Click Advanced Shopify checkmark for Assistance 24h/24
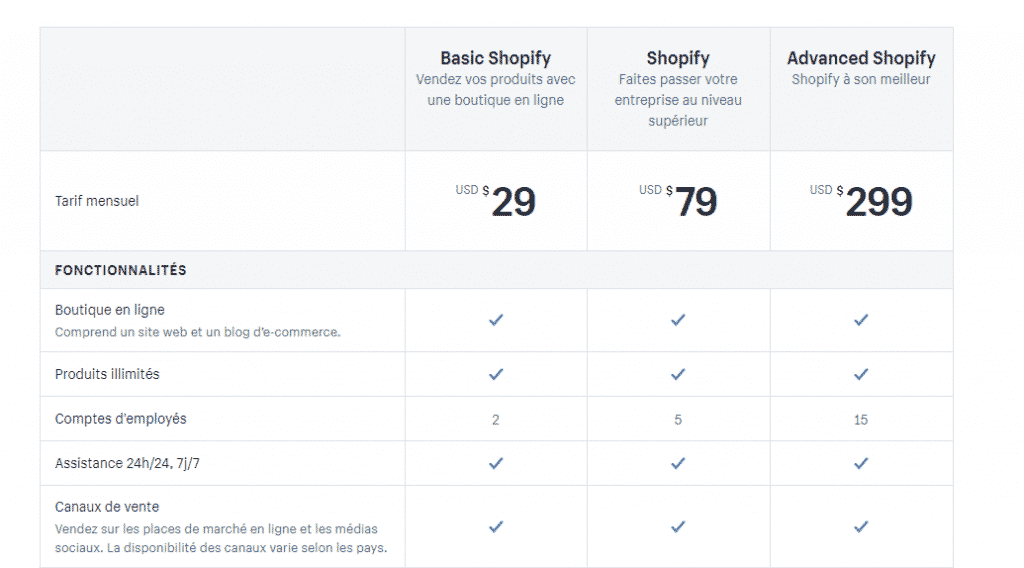Screen dimensions: 1024x568 point(861,463)
